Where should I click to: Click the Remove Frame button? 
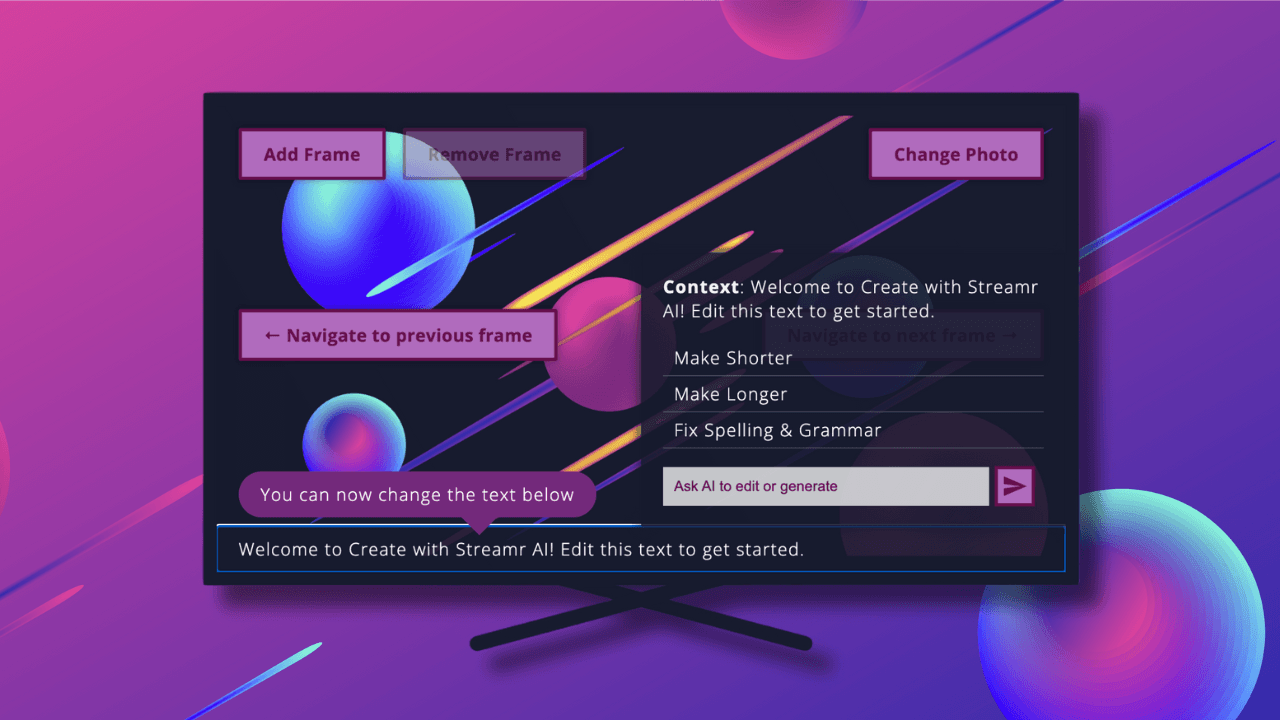point(494,155)
